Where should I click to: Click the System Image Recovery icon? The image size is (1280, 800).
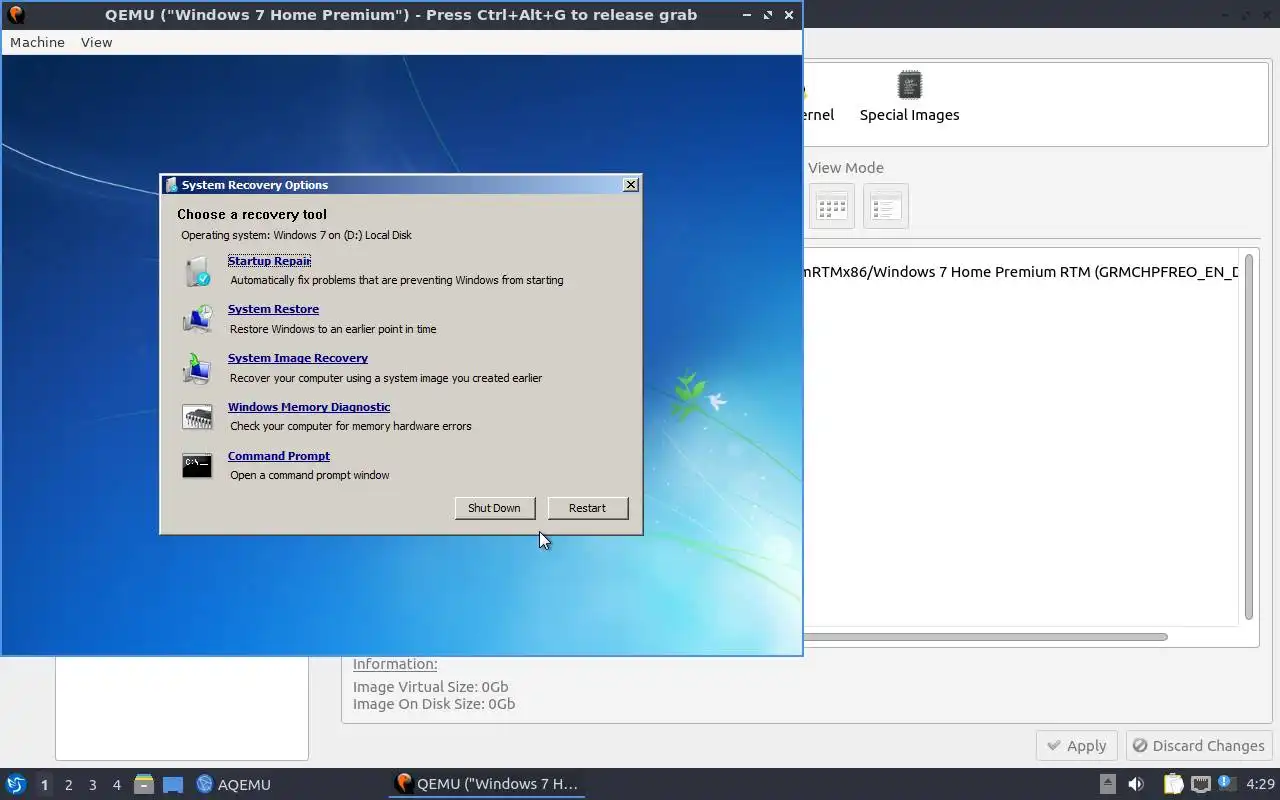tap(197, 369)
